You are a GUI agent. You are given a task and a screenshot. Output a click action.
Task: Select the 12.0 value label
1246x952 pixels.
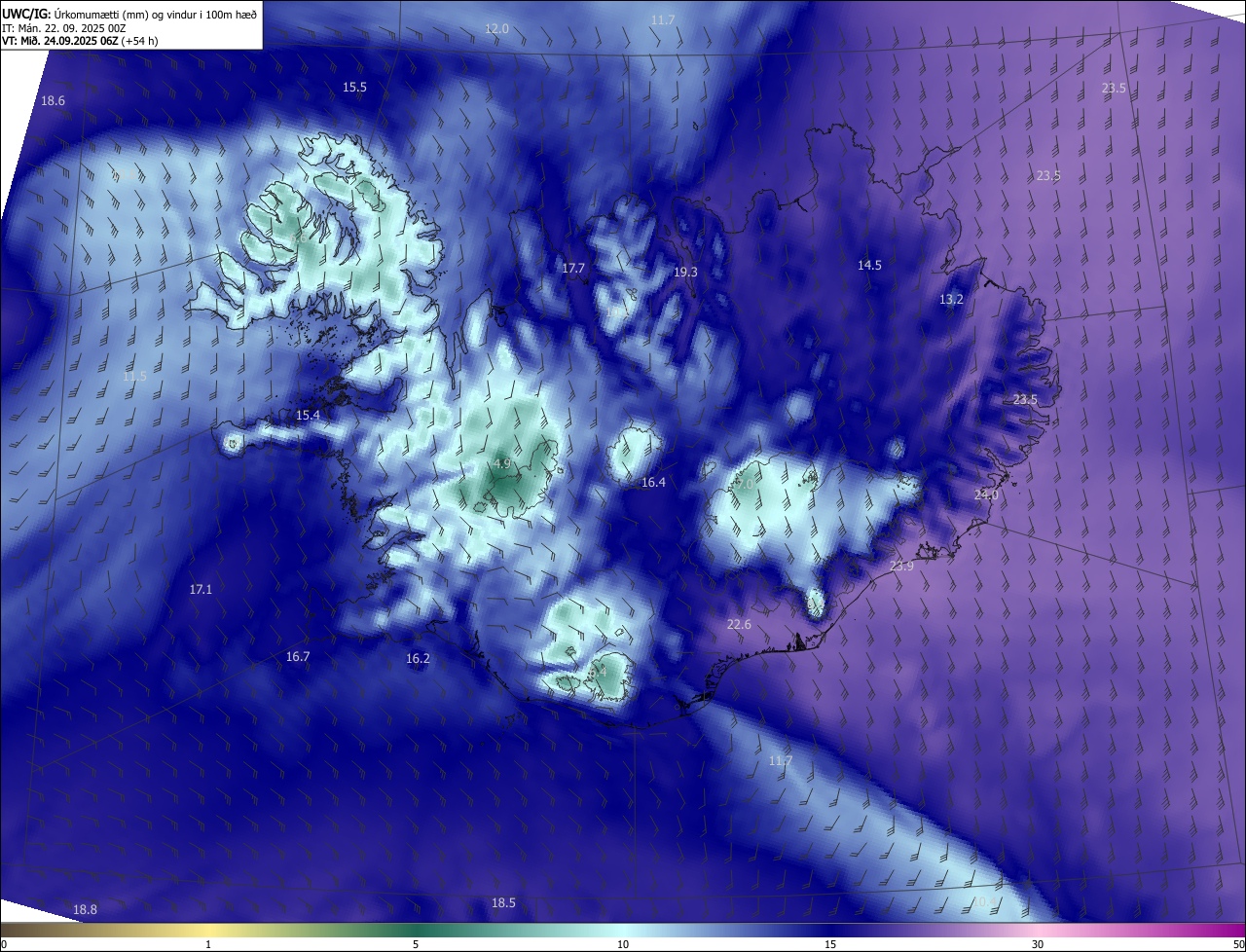point(496,29)
